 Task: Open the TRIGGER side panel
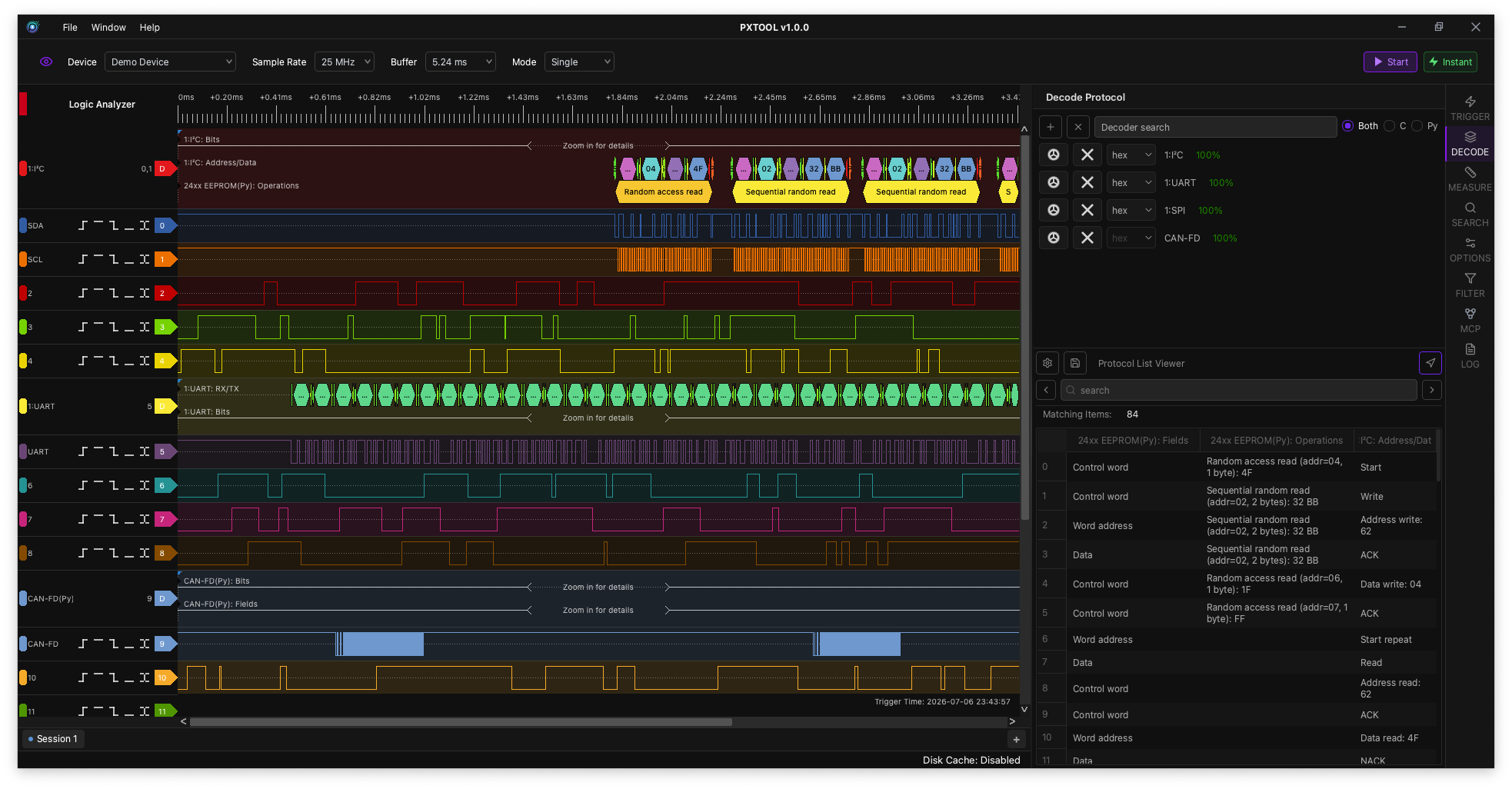1470,108
